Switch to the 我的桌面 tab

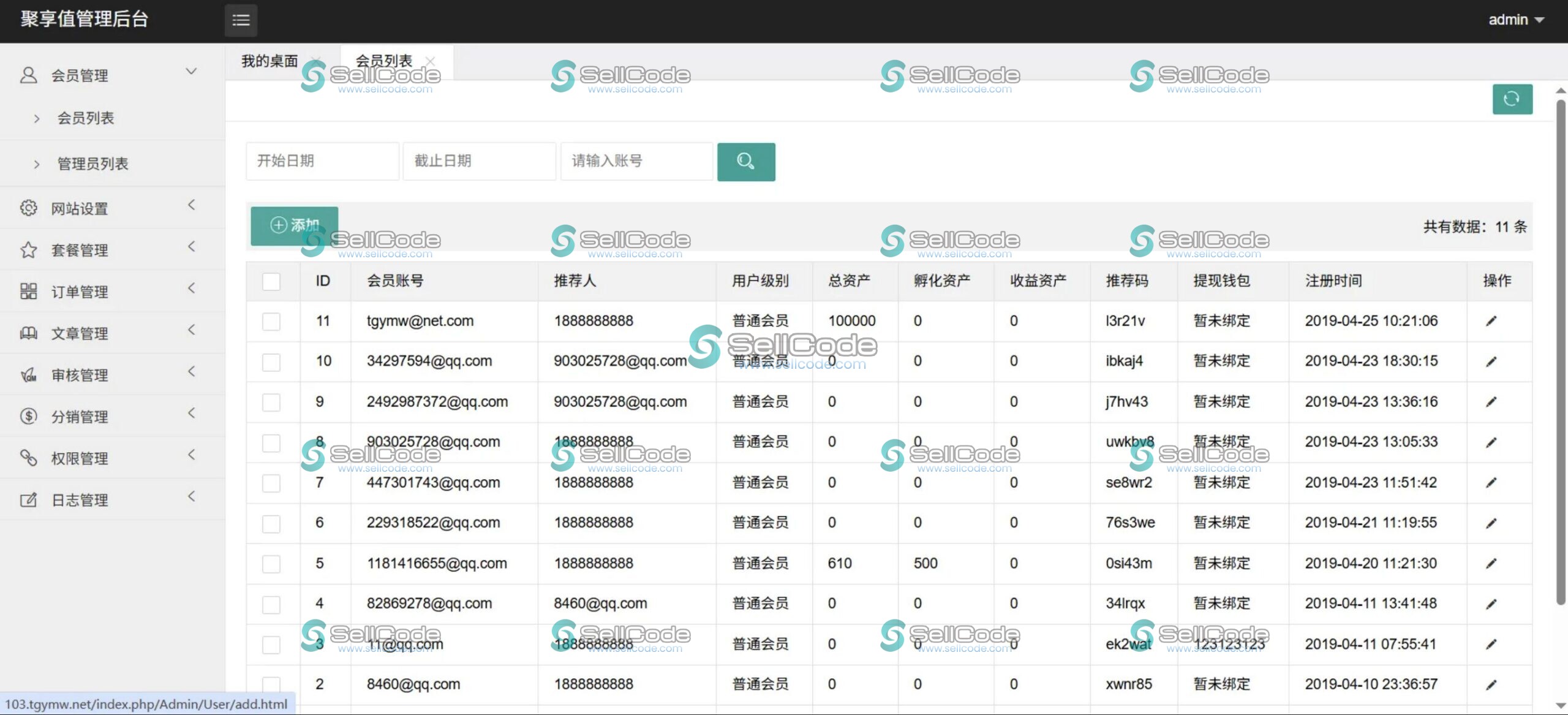click(x=269, y=61)
